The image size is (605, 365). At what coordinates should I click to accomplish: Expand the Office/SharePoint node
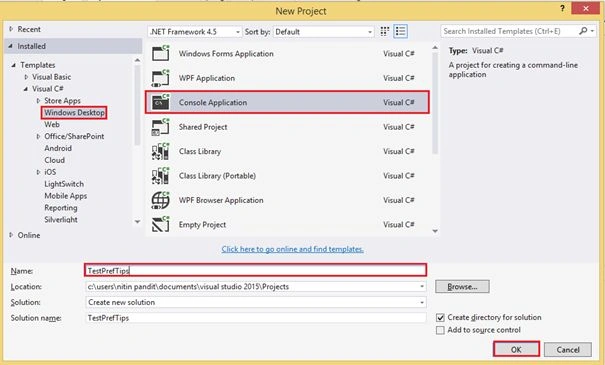click(38, 136)
